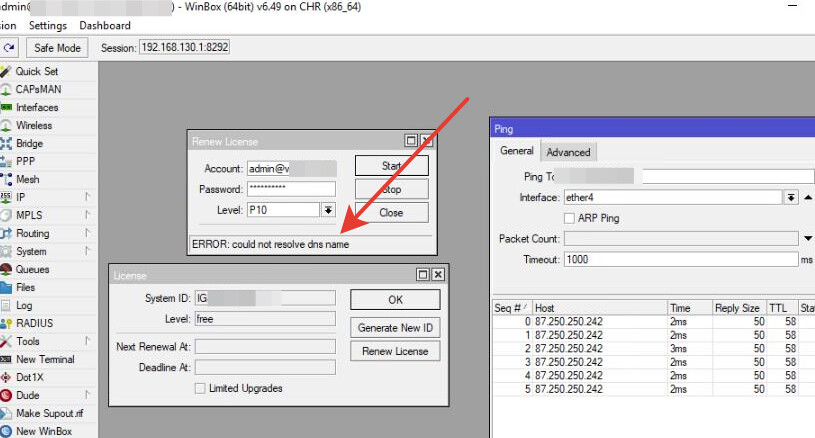Launch New Terminal from sidebar

tap(45, 360)
